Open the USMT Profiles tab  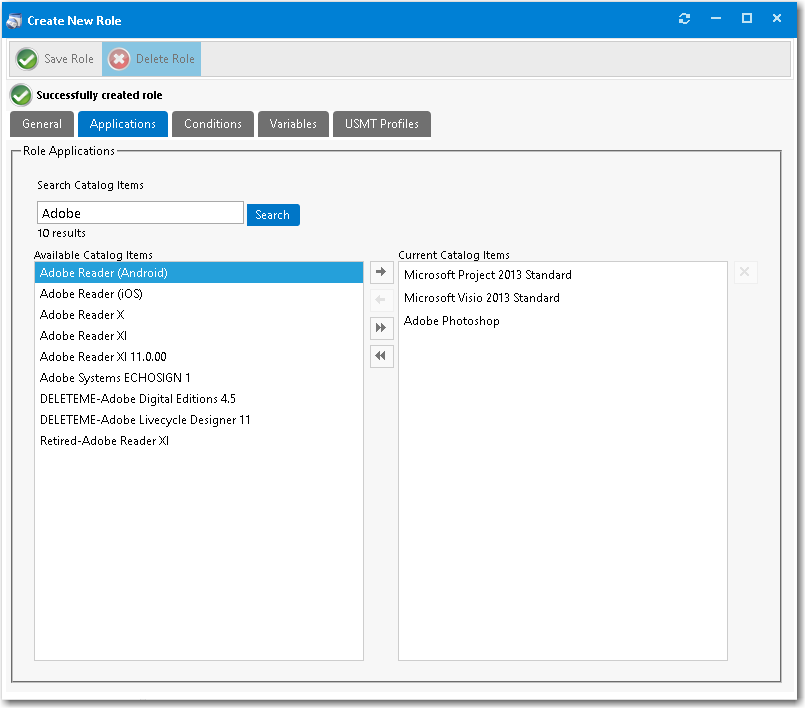click(381, 124)
